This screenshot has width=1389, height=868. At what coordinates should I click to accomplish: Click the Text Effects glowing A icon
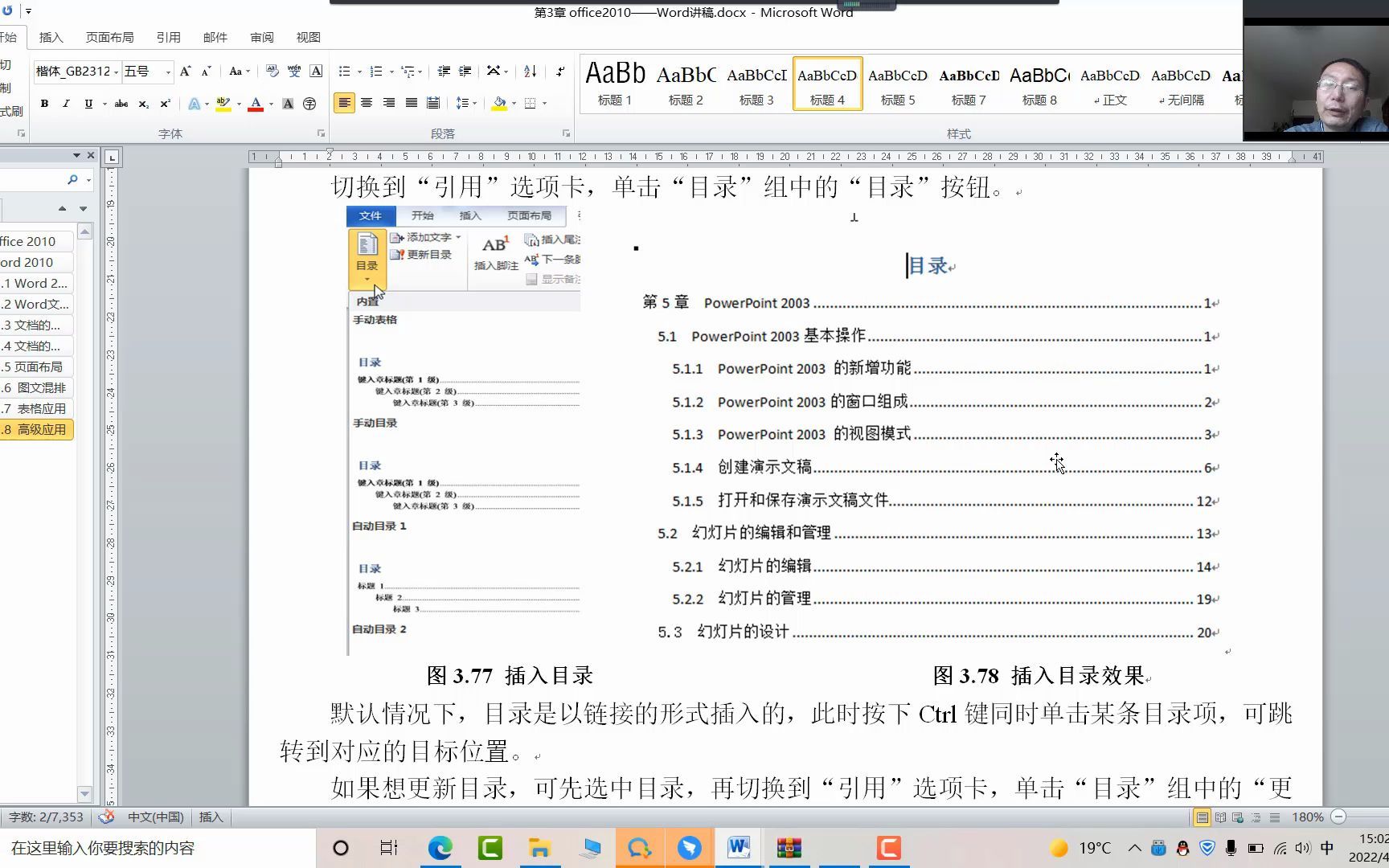pos(194,104)
